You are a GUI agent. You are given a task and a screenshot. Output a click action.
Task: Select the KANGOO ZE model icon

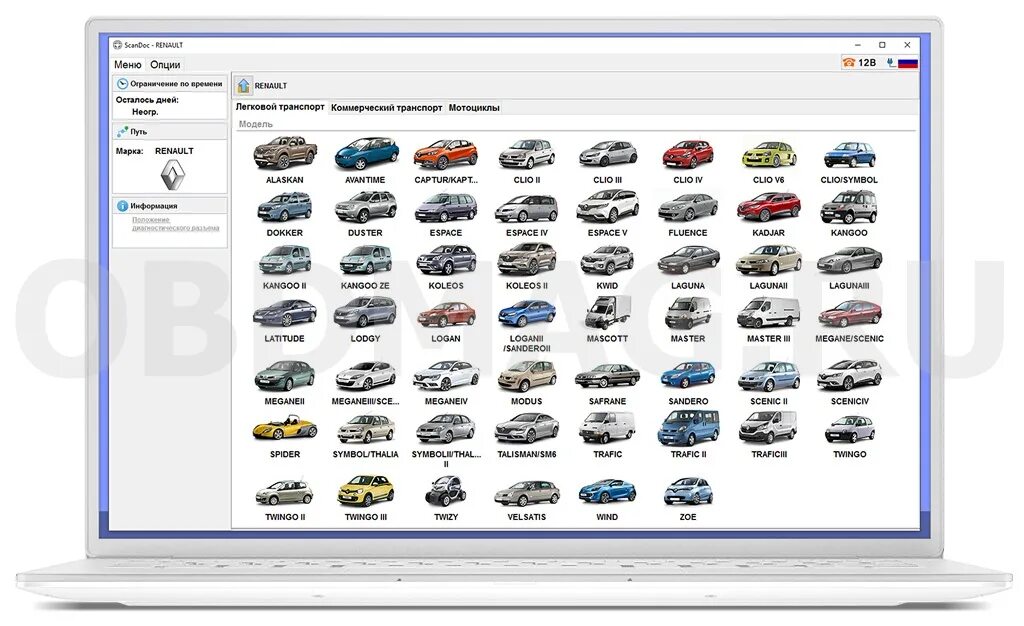[366, 260]
